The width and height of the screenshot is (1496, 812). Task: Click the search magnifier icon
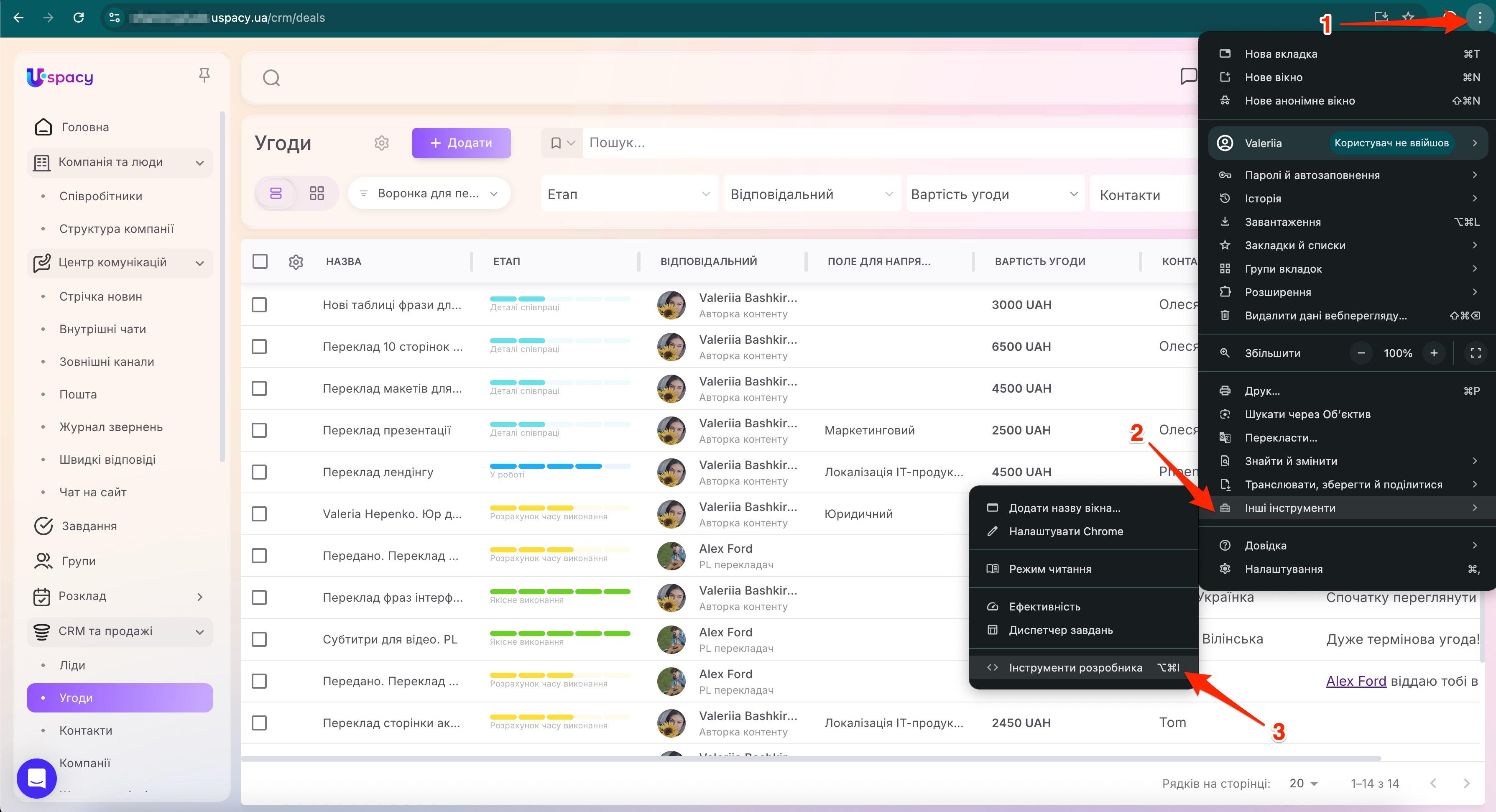tap(271, 78)
